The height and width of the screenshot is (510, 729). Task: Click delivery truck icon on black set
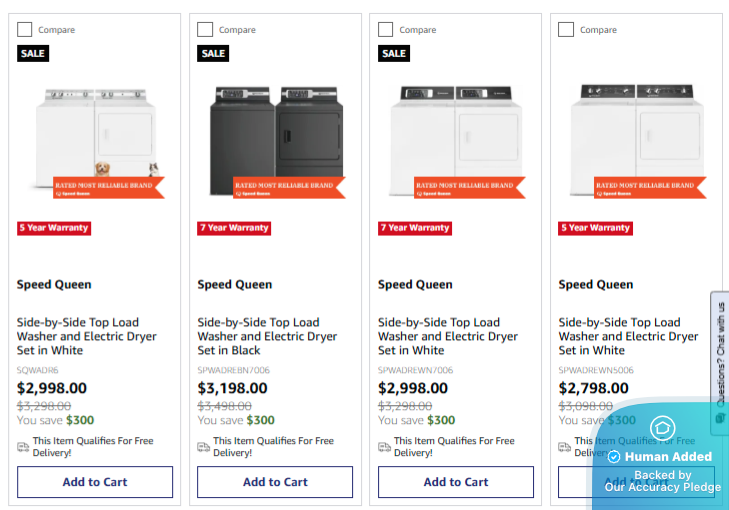point(203,447)
